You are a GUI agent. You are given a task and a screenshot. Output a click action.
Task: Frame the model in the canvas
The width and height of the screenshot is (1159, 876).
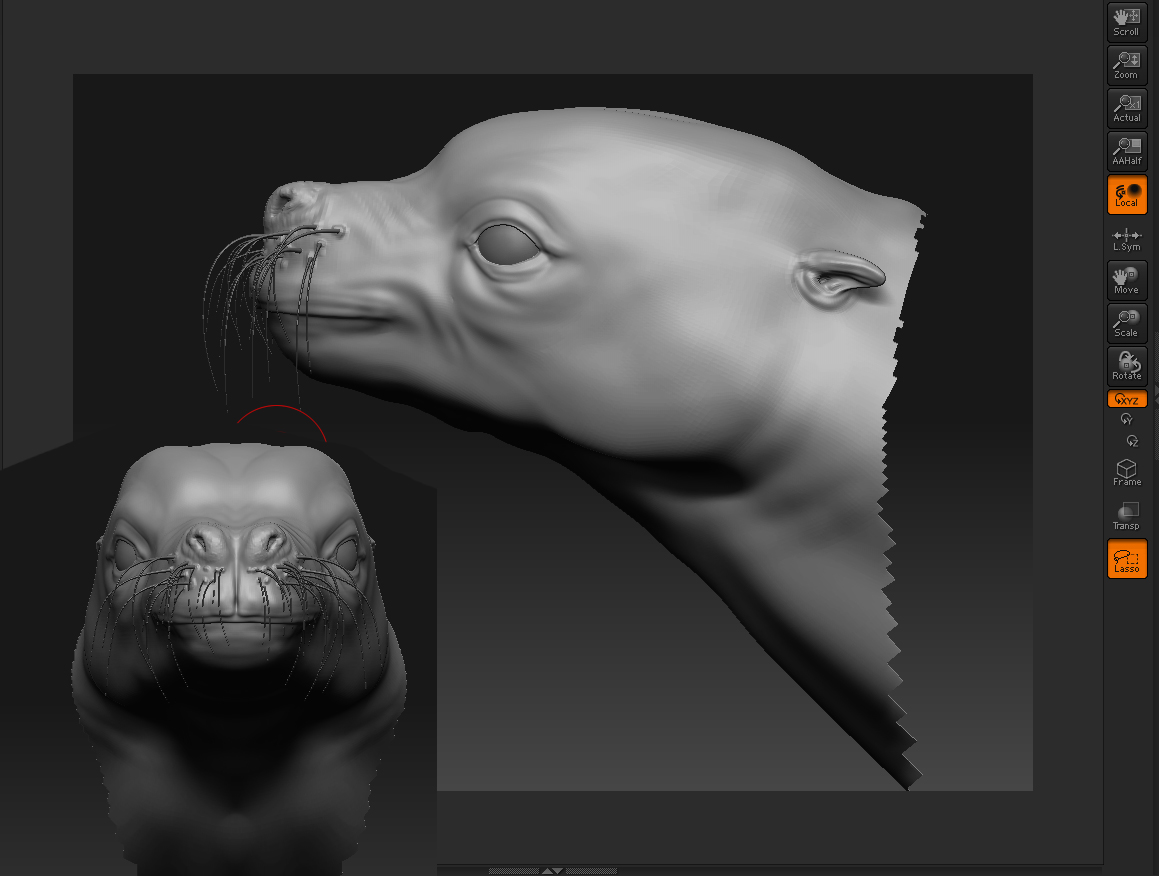pyautogui.click(x=1126, y=472)
